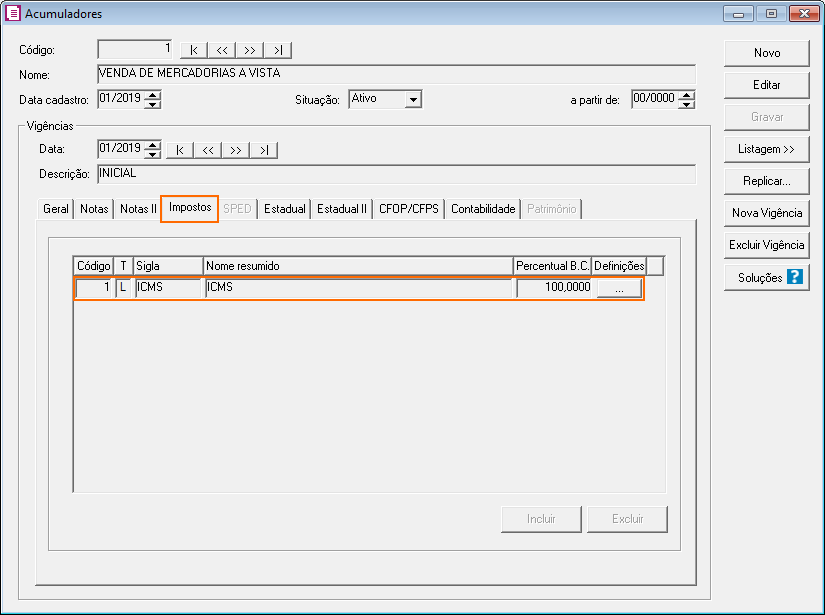This screenshot has width=825, height=615.
Task: Go to first vigência date record
Action: click(180, 150)
